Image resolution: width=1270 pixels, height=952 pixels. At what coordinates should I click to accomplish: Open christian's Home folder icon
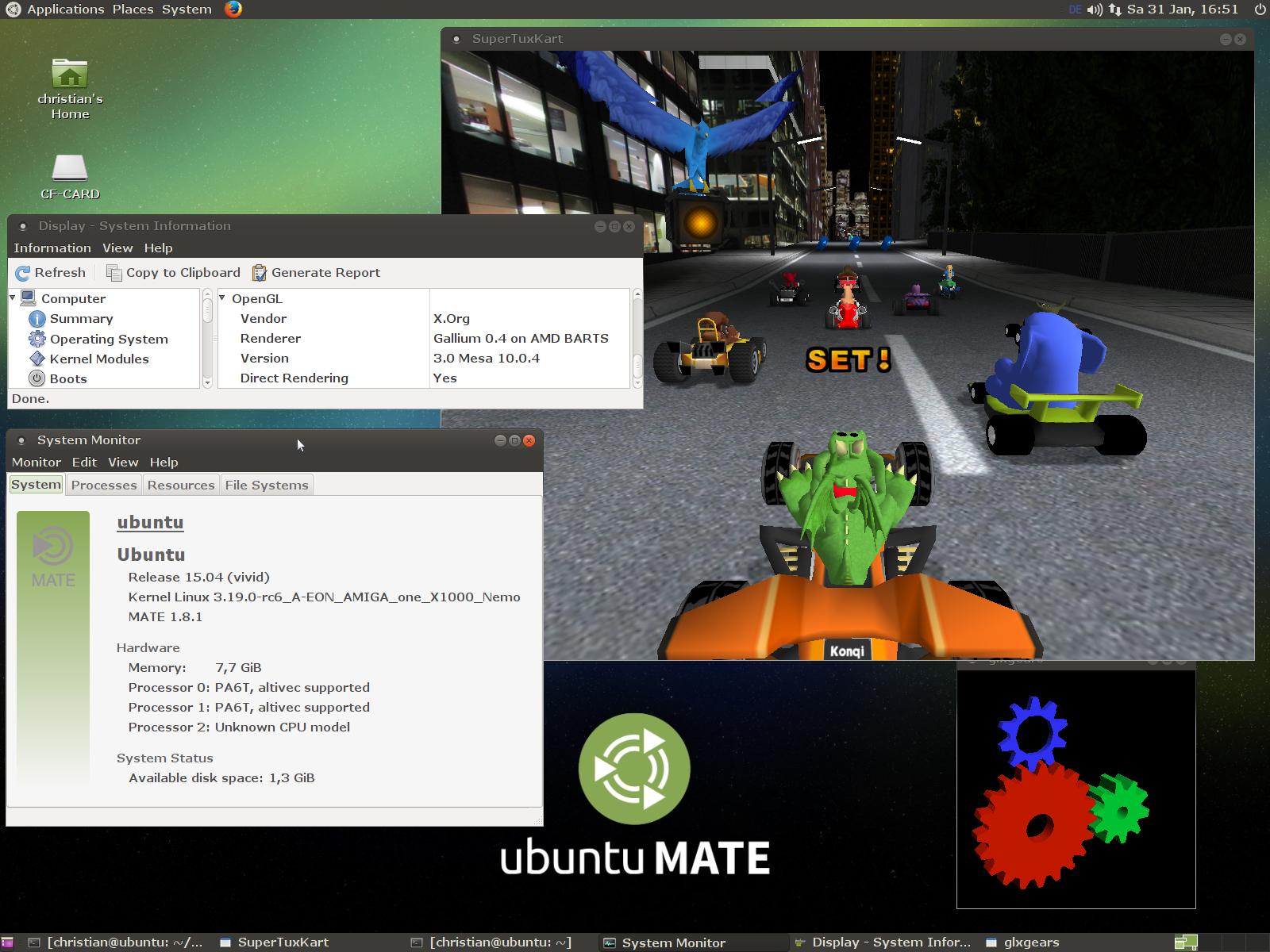pyautogui.click(x=70, y=75)
